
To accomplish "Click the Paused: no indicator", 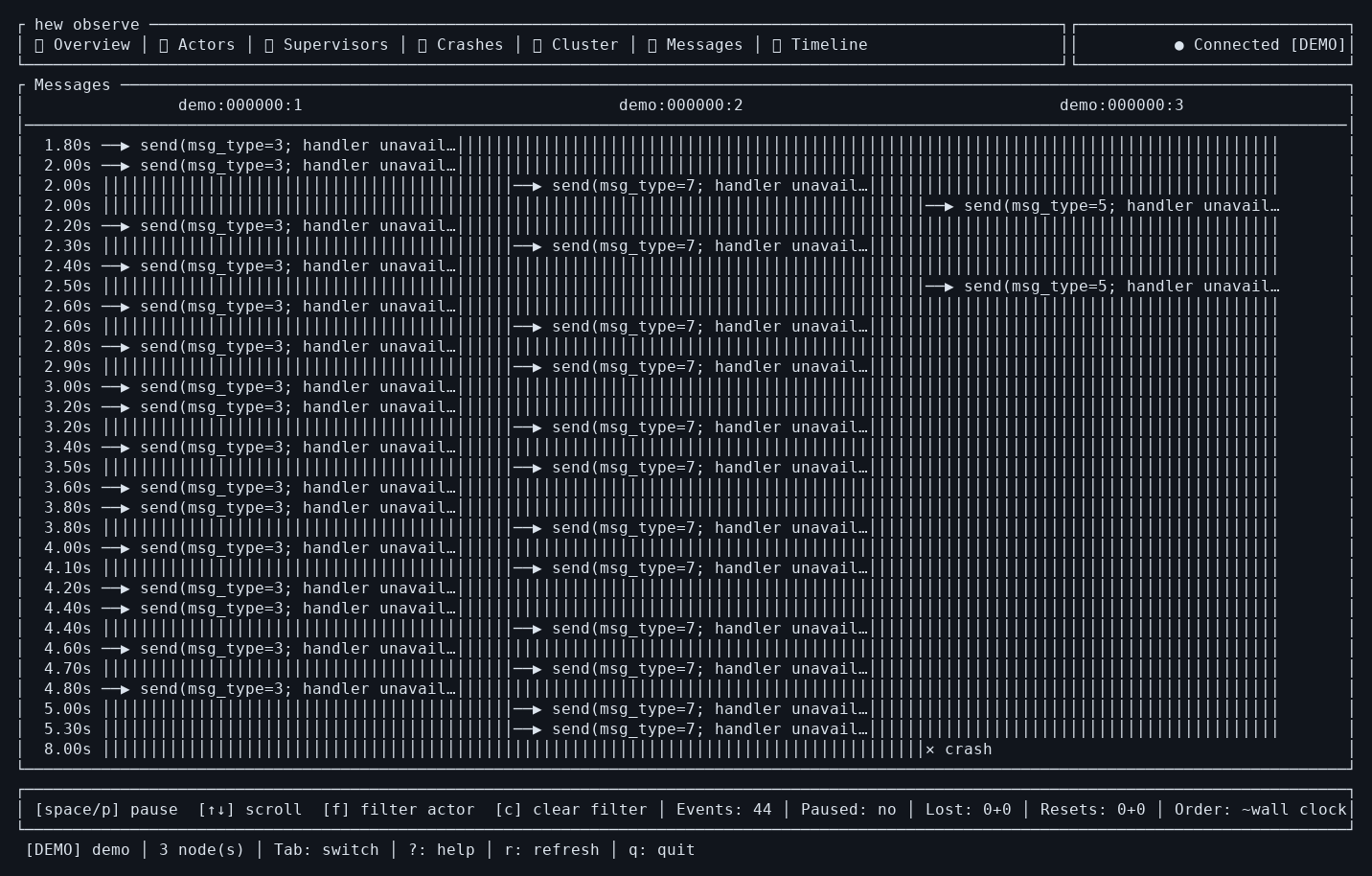I will click(x=849, y=810).
